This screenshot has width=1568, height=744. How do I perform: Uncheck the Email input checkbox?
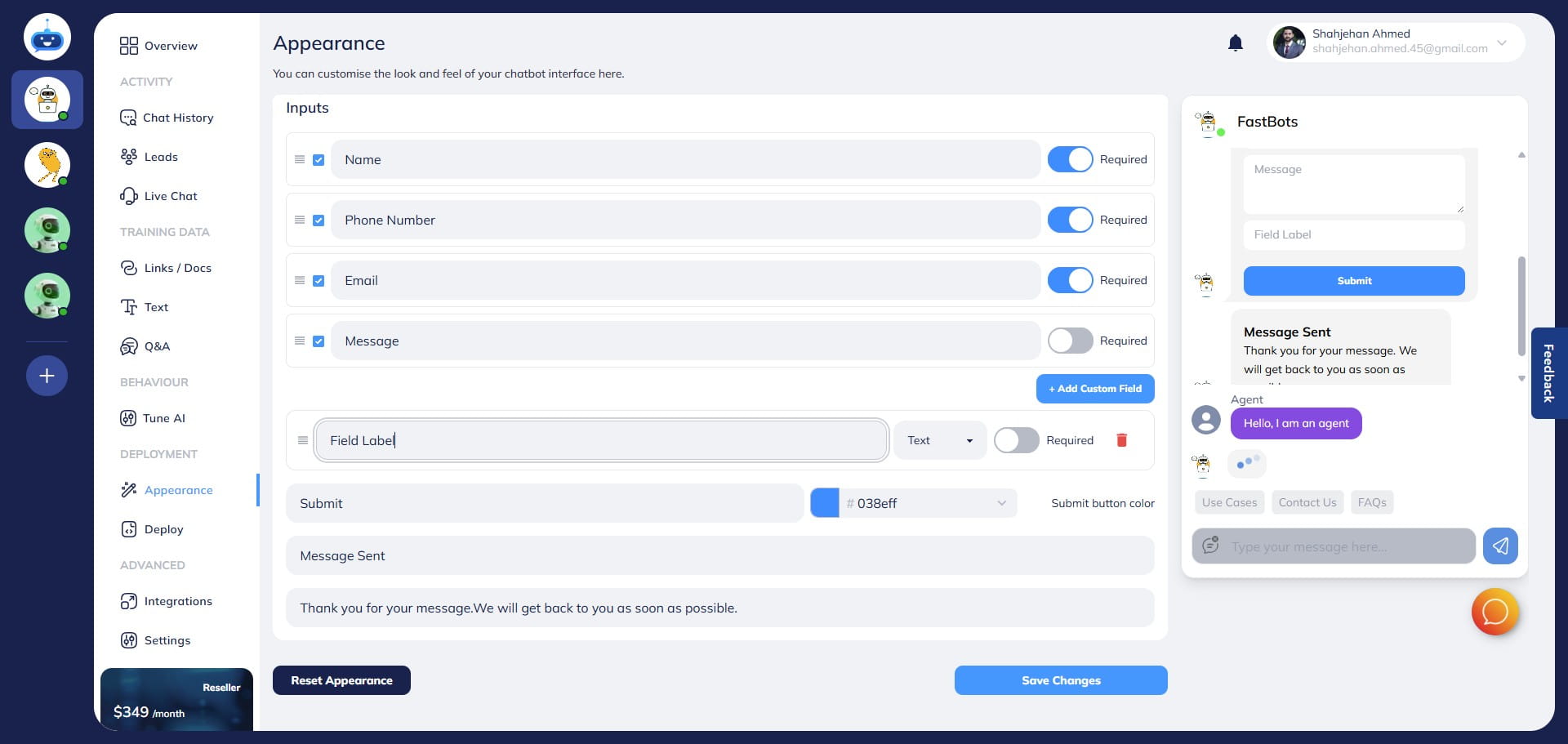coord(318,281)
